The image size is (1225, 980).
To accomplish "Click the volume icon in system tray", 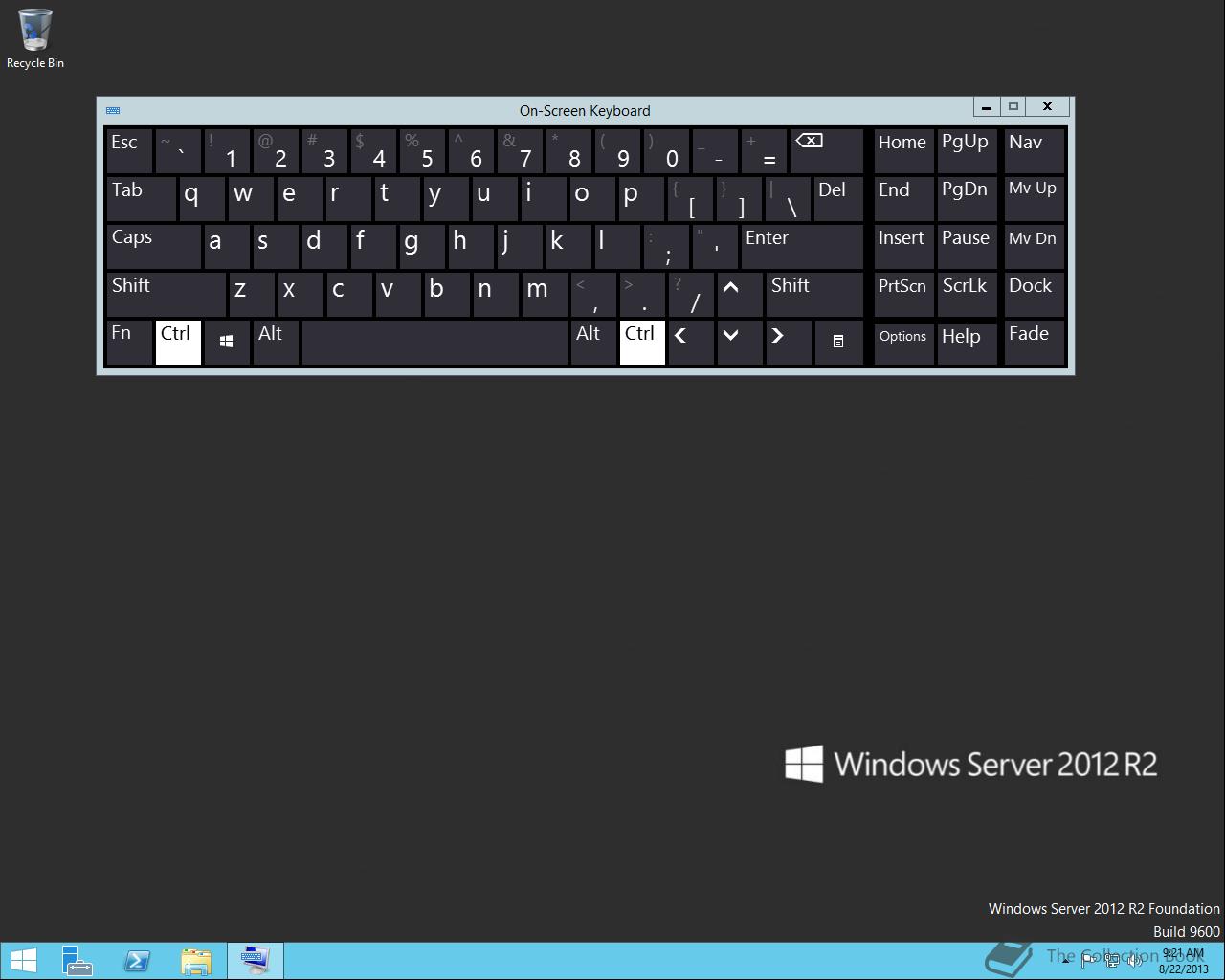I will [1134, 960].
